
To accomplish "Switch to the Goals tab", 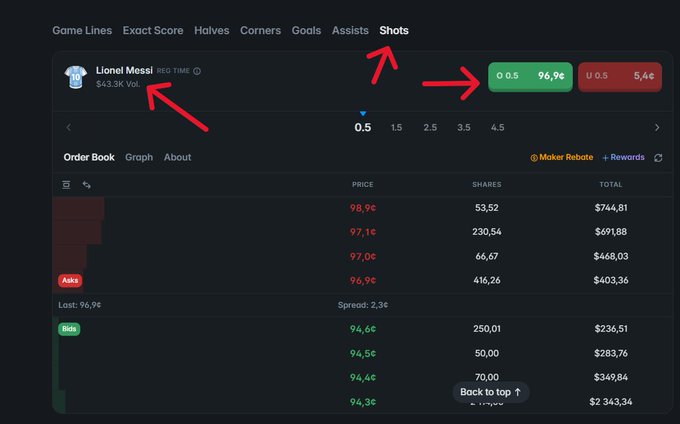I will [306, 30].
